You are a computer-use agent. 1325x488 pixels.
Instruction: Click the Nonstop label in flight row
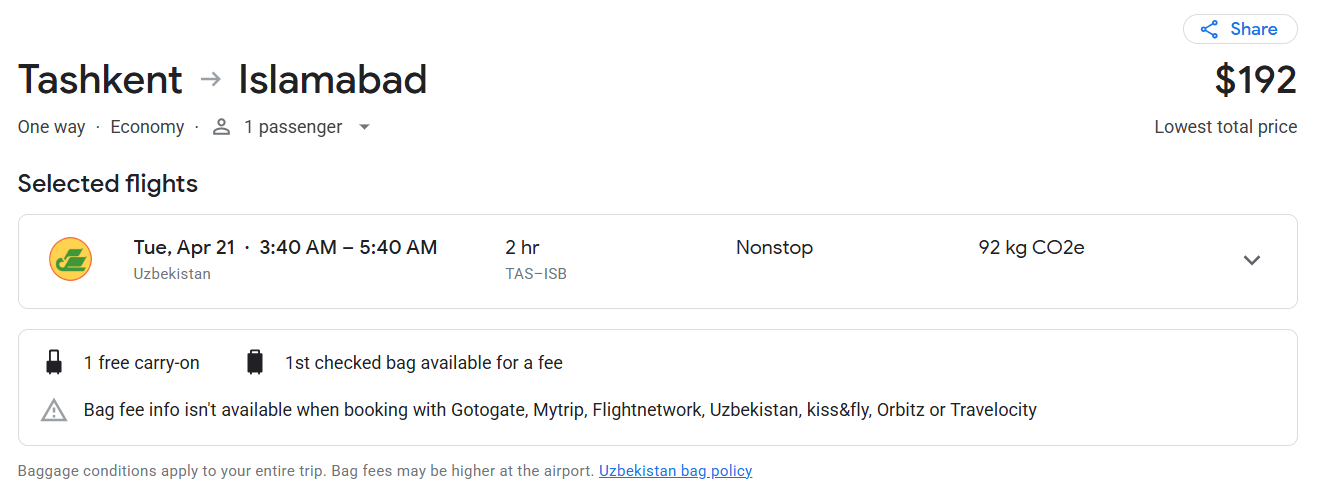coord(774,247)
